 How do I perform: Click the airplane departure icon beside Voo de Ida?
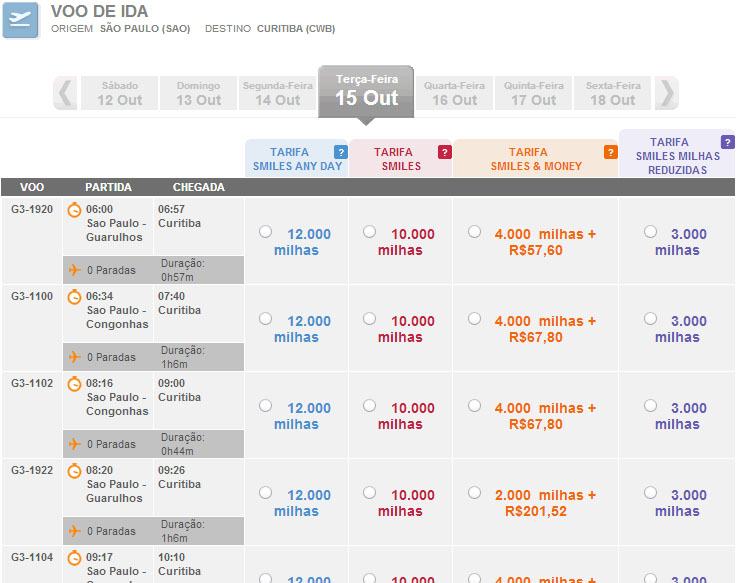21,19
